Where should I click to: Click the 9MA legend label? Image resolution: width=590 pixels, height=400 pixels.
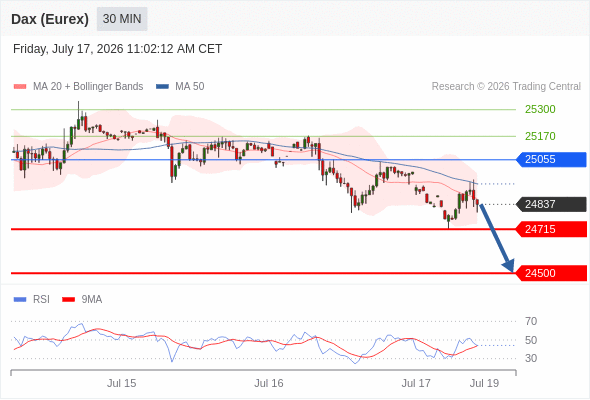pos(92,300)
